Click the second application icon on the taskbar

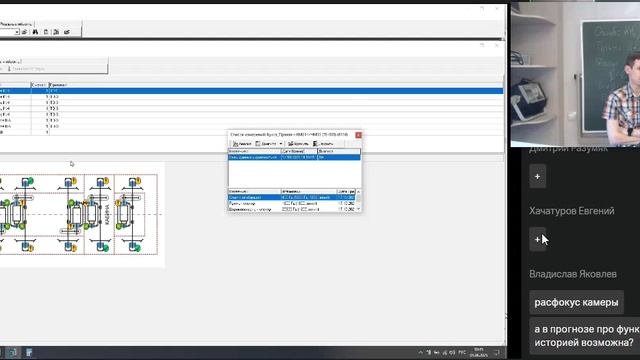tap(29, 353)
